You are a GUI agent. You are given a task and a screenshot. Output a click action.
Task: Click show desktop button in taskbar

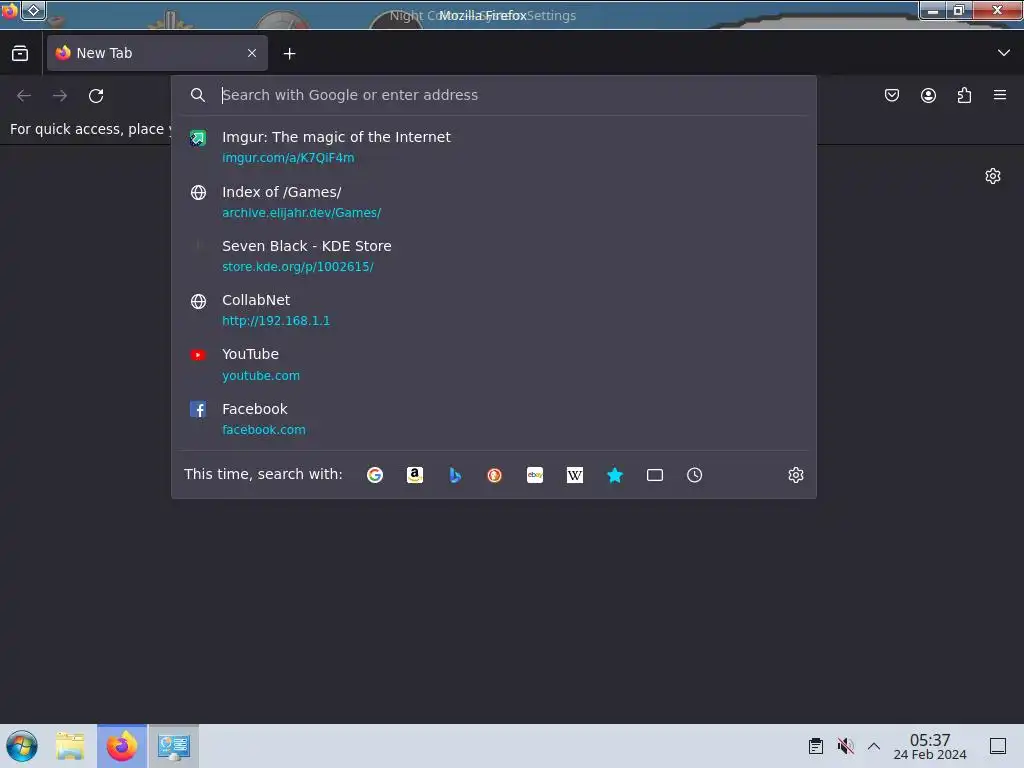(998, 746)
